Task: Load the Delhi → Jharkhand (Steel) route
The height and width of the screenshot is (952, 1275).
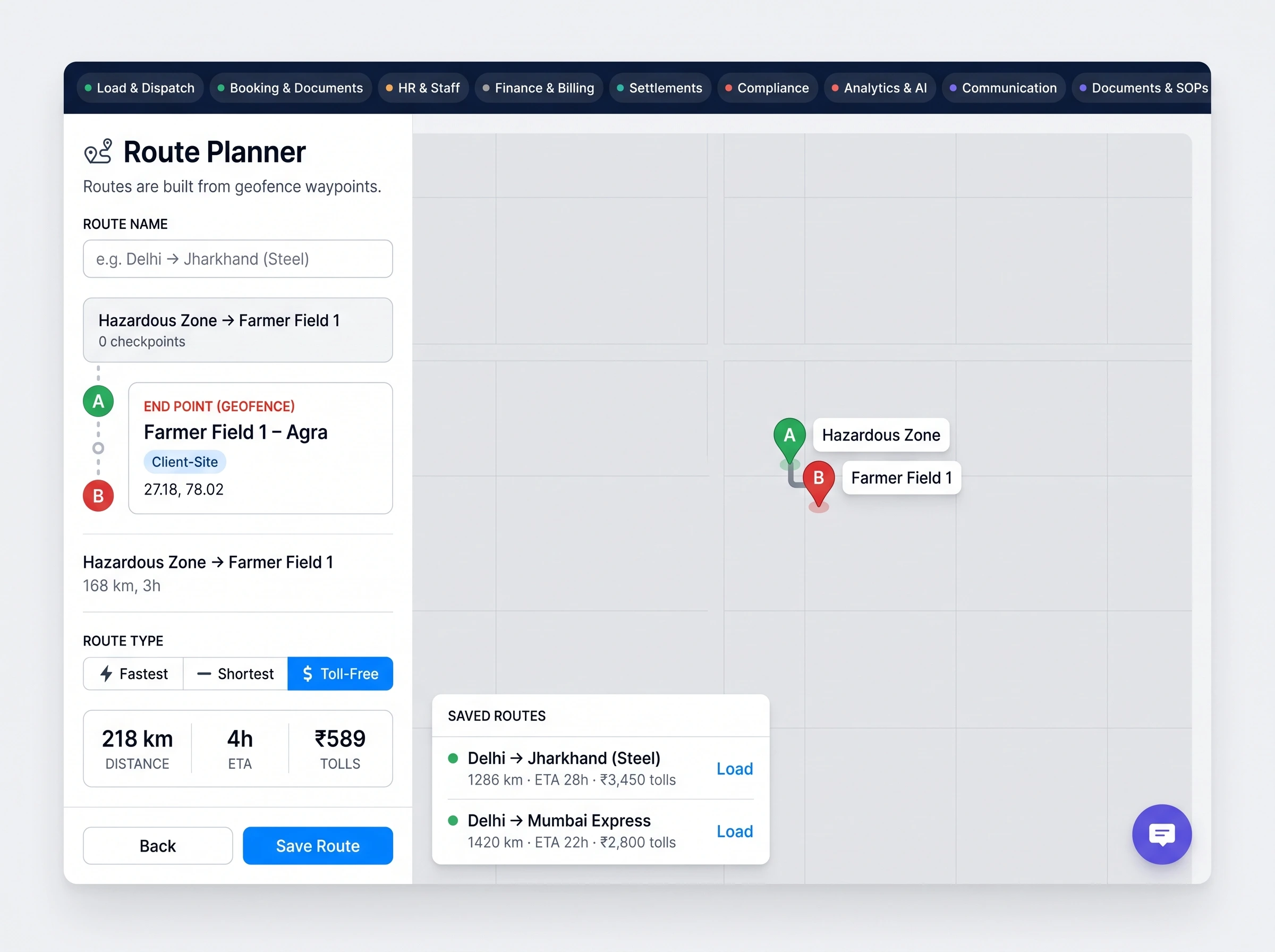Action: [x=735, y=768]
